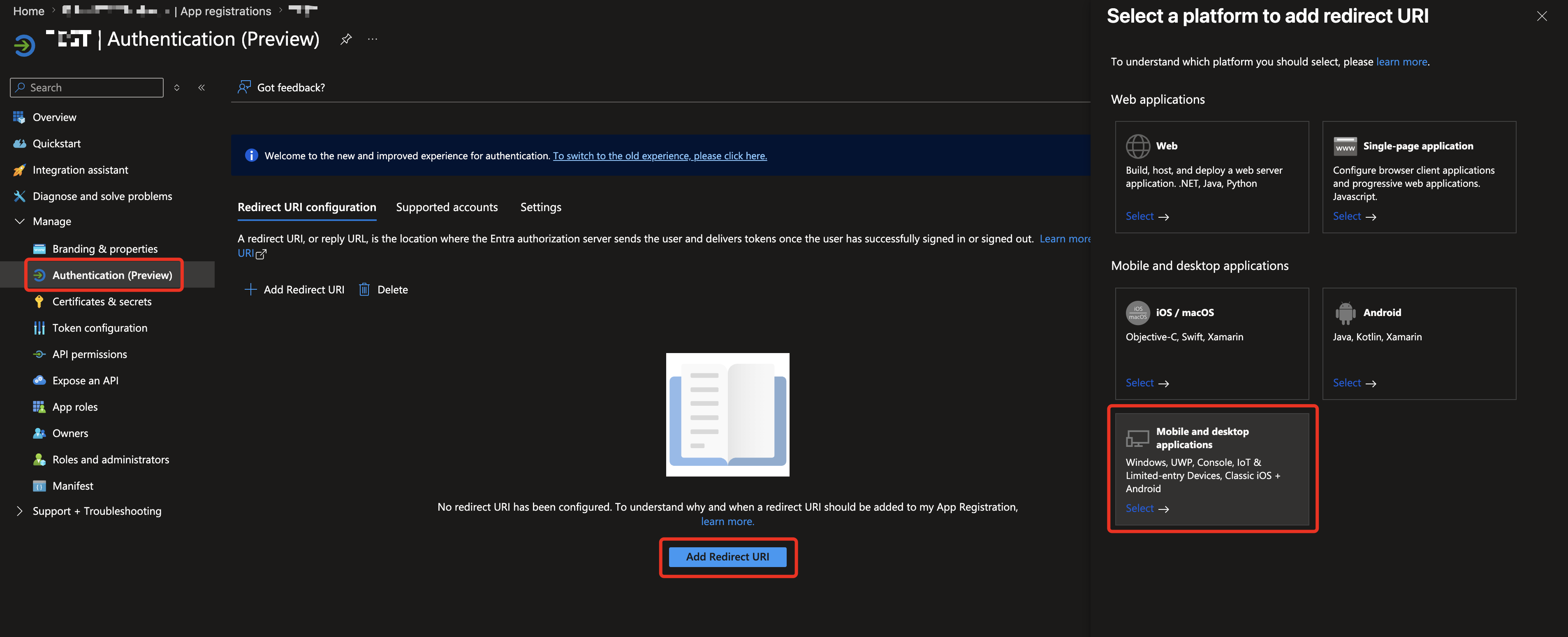Click the Certificates & secrets key icon

click(x=39, y=302)
